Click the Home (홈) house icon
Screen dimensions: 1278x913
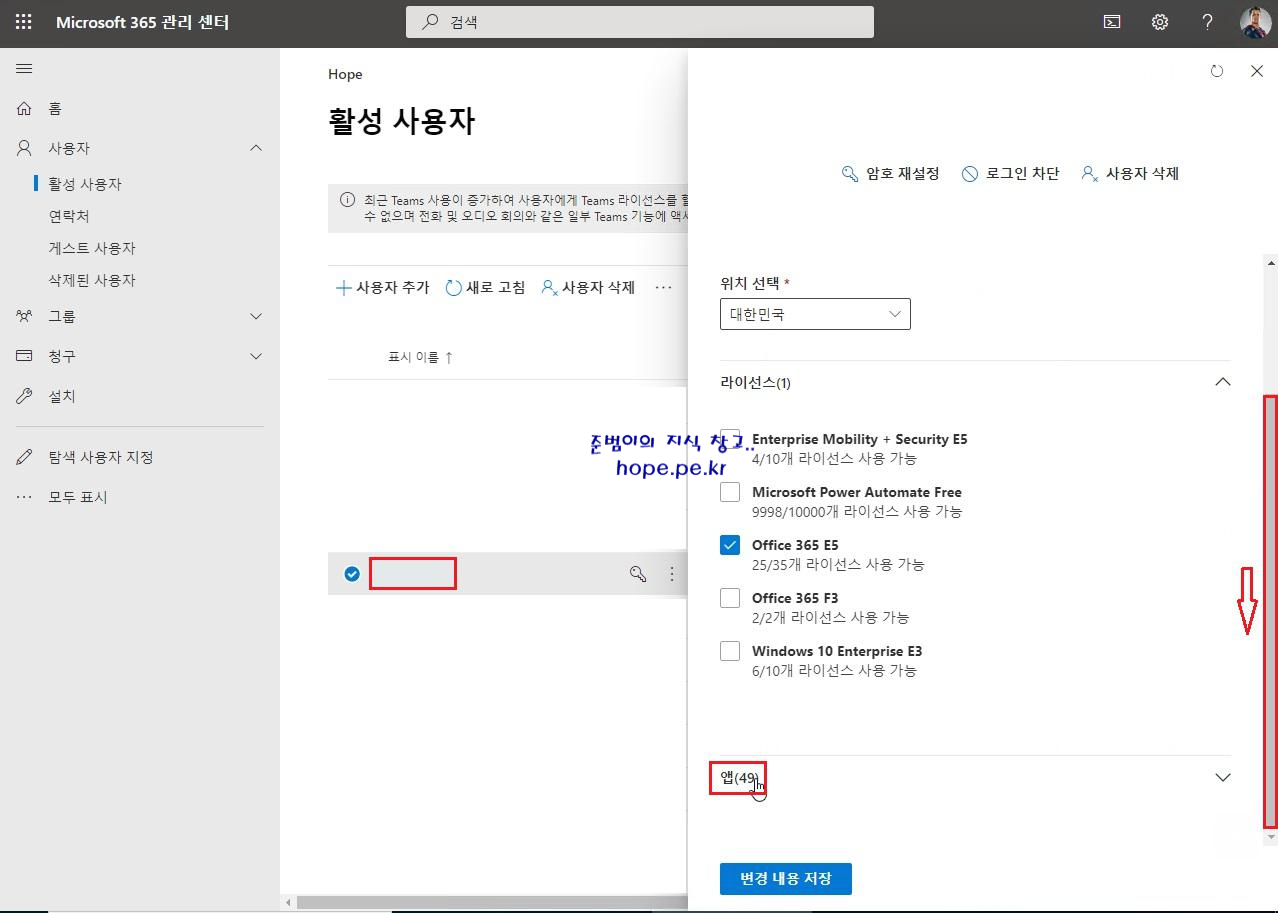click(25, 108)
